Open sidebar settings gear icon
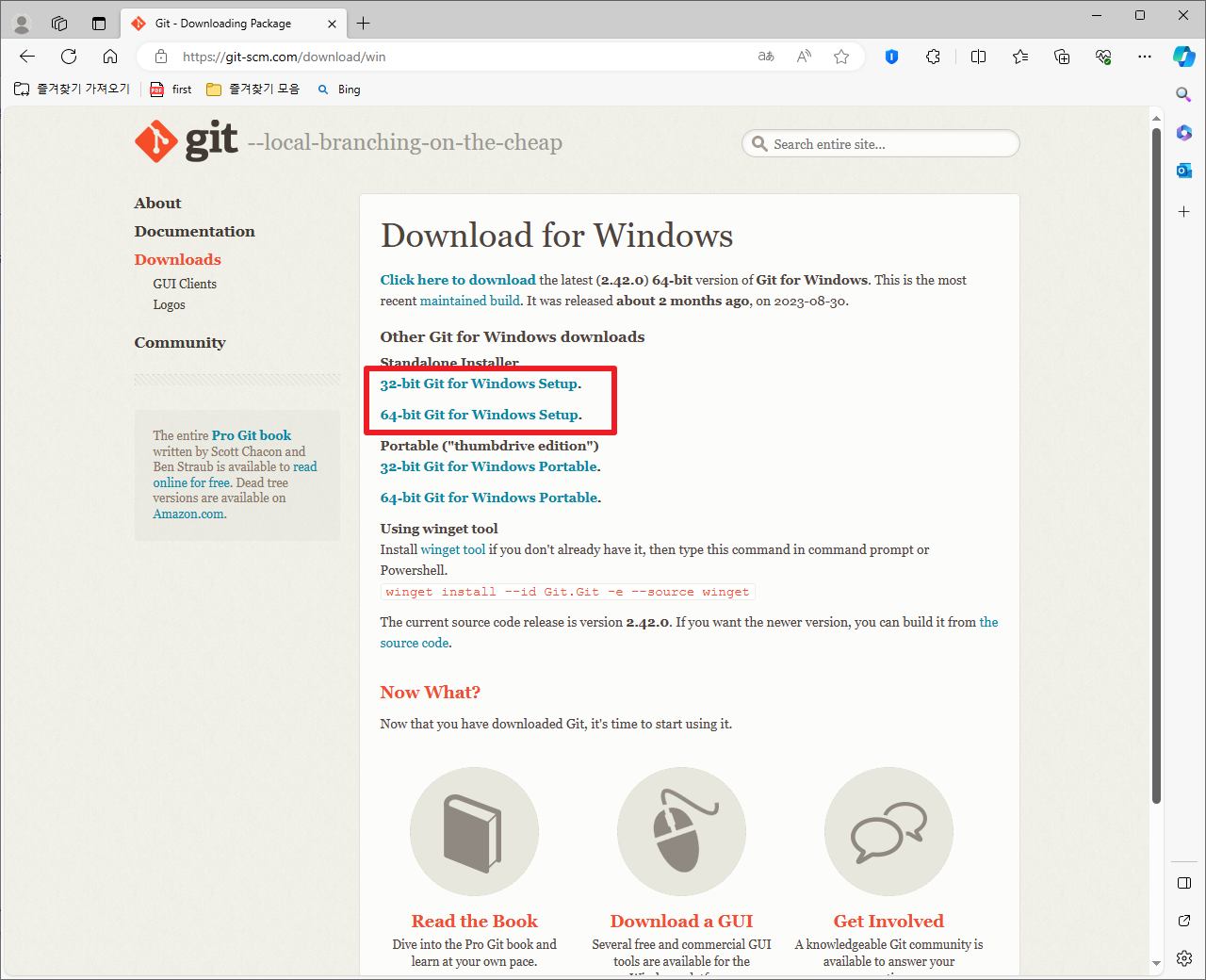1206x980 pixels. 1184,958
